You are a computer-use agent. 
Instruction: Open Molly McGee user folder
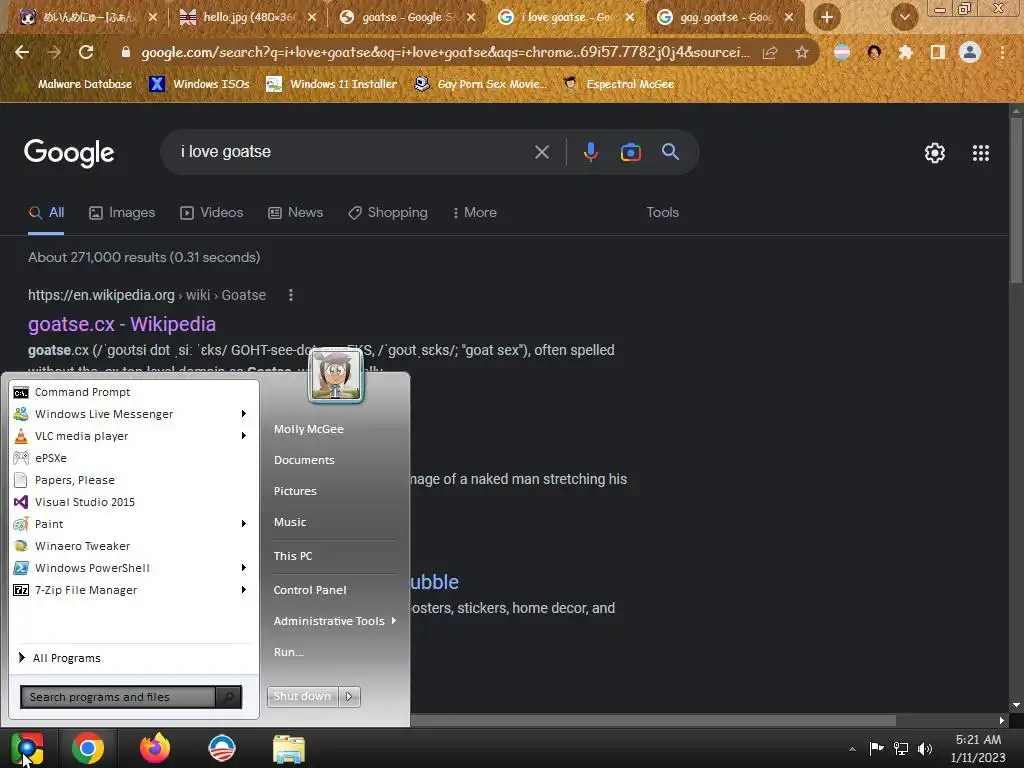tap(309, 429)
